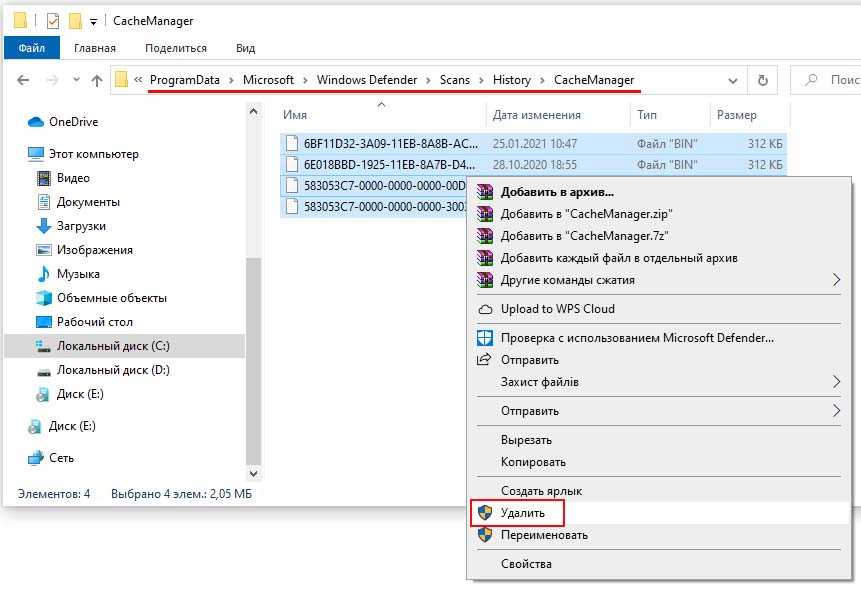Image resolution: width=861 pixels, height=596 pixels.
Task: Click the Музыка note icon in sidebar
Action: pyautogui.click(x=43, y=274)
